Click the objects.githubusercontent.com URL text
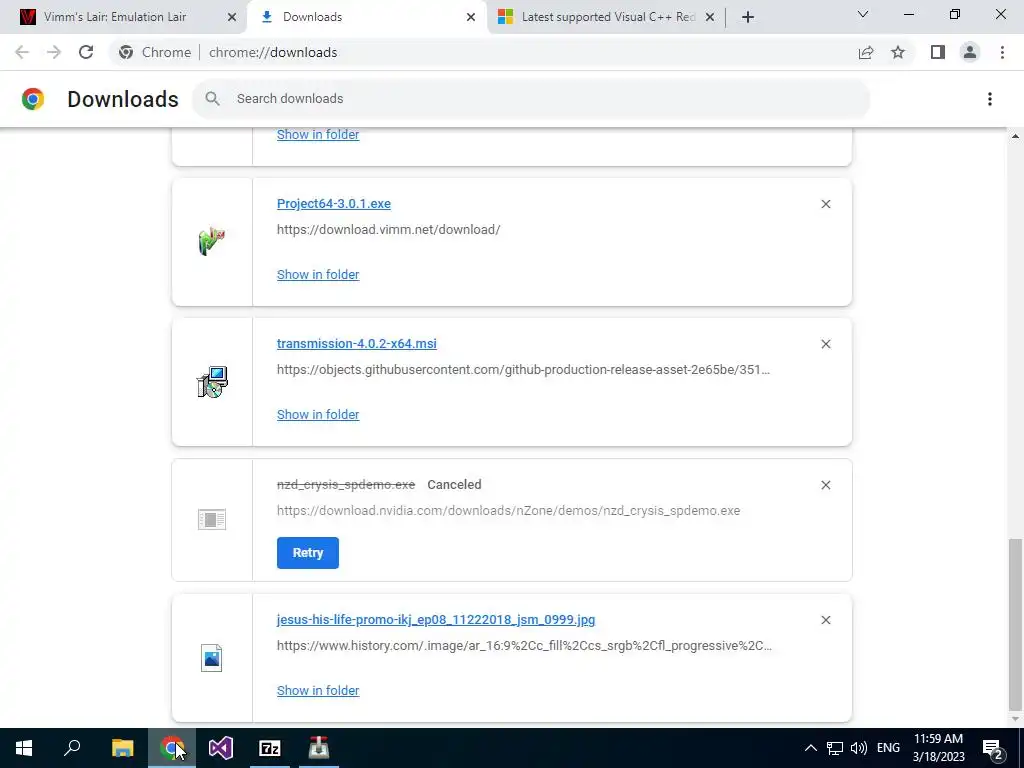This screenshot has height=768, width=1024. click(523, 370)
